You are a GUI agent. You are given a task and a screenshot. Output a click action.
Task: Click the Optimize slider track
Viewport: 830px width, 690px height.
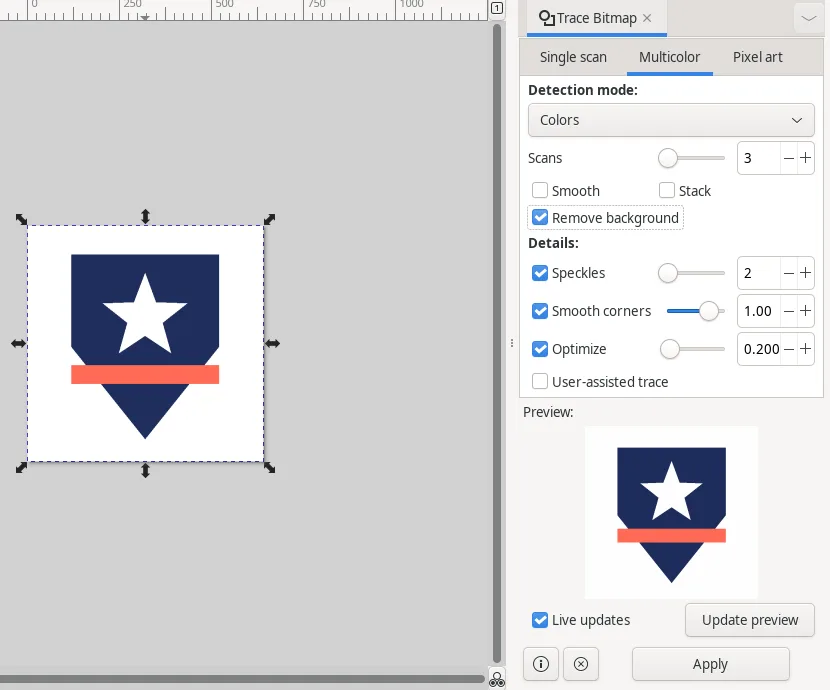coord(692,349)
